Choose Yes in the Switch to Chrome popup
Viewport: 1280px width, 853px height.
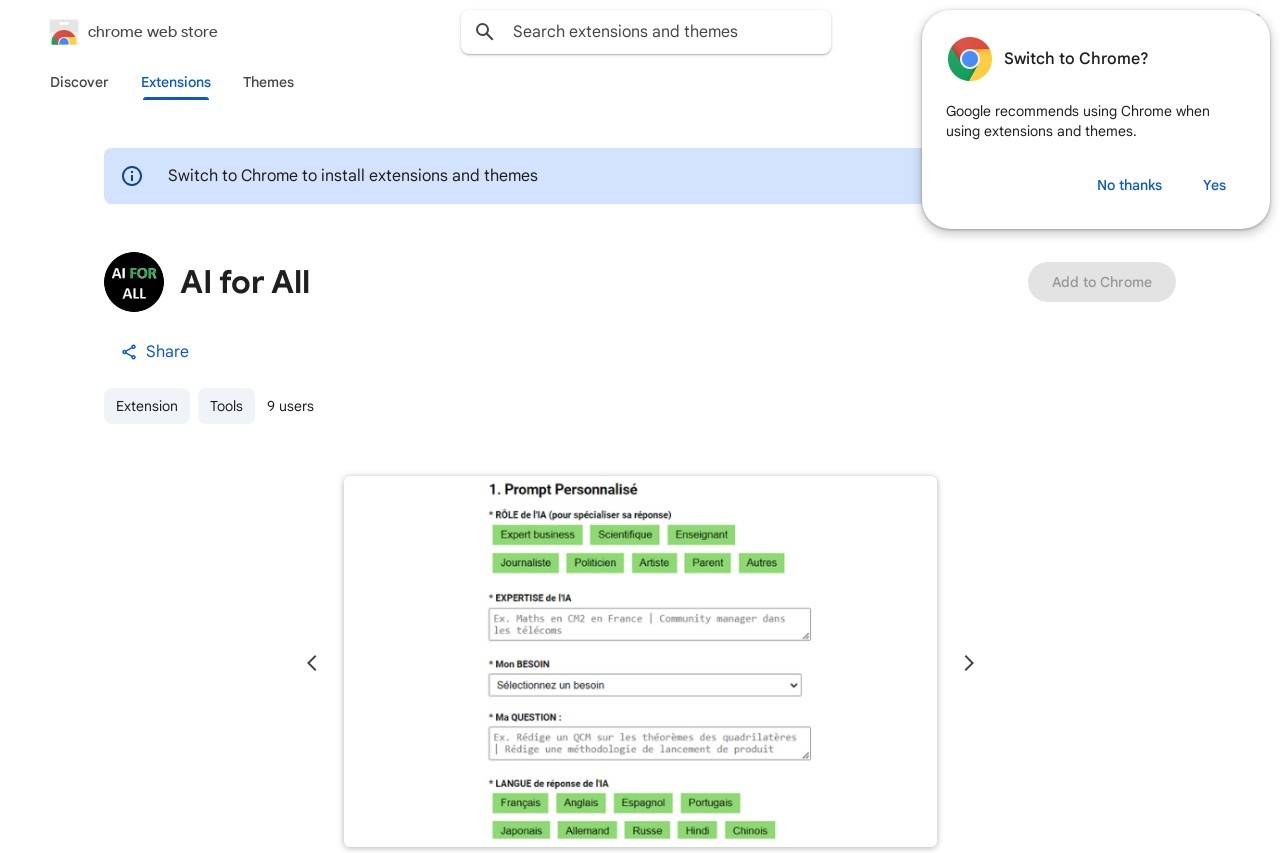pos(1214,185)
